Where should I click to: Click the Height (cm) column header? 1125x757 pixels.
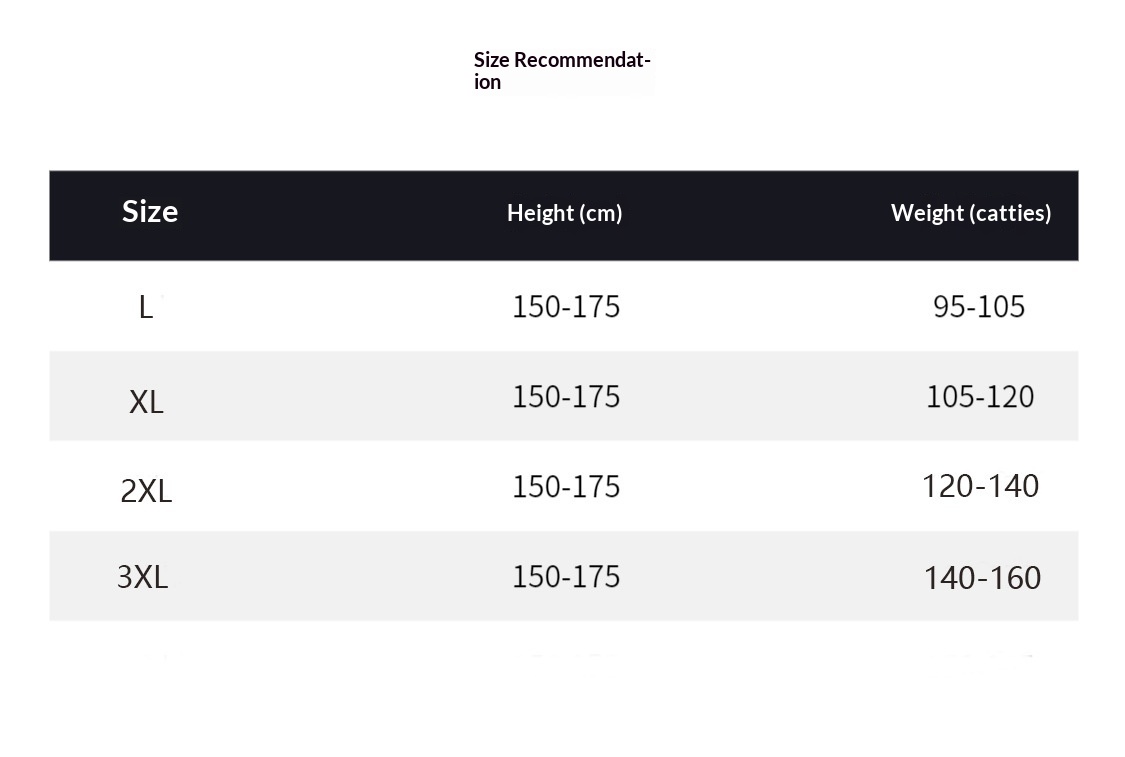pos(564,213)
